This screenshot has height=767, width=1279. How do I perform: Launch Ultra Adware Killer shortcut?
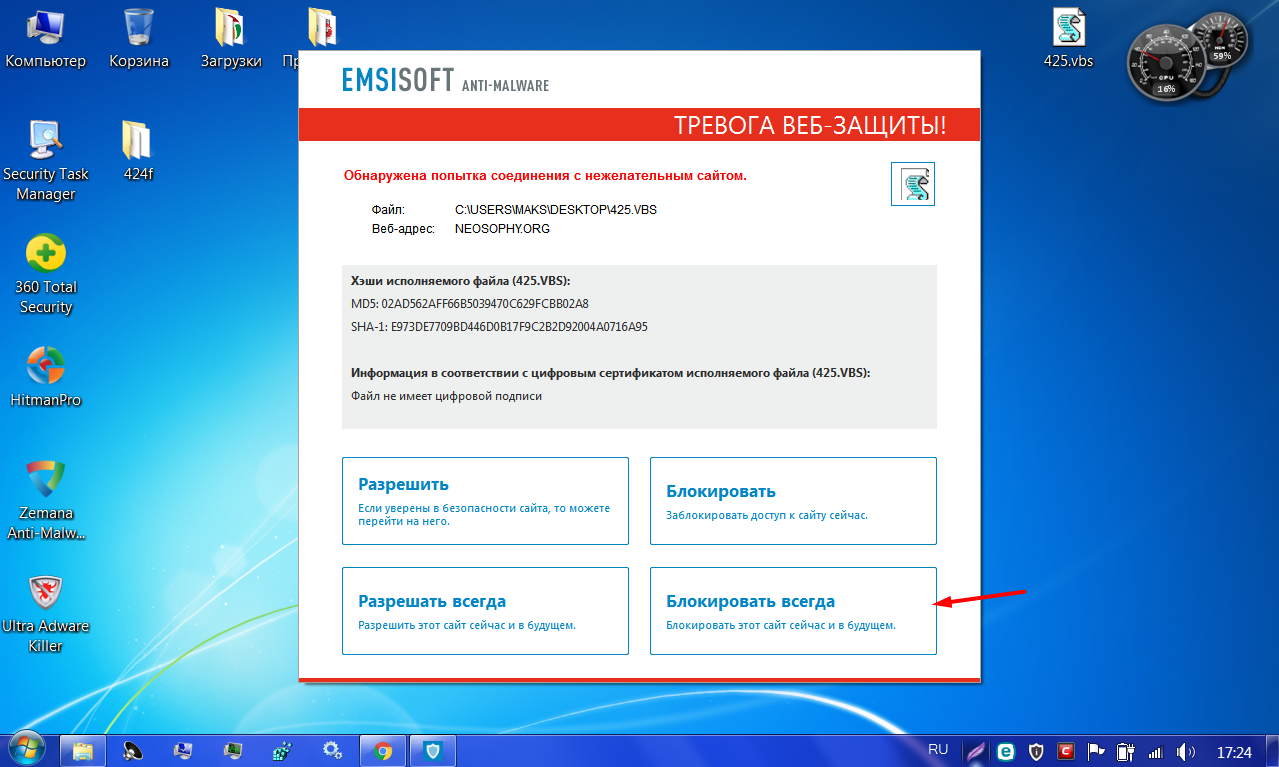45,614
